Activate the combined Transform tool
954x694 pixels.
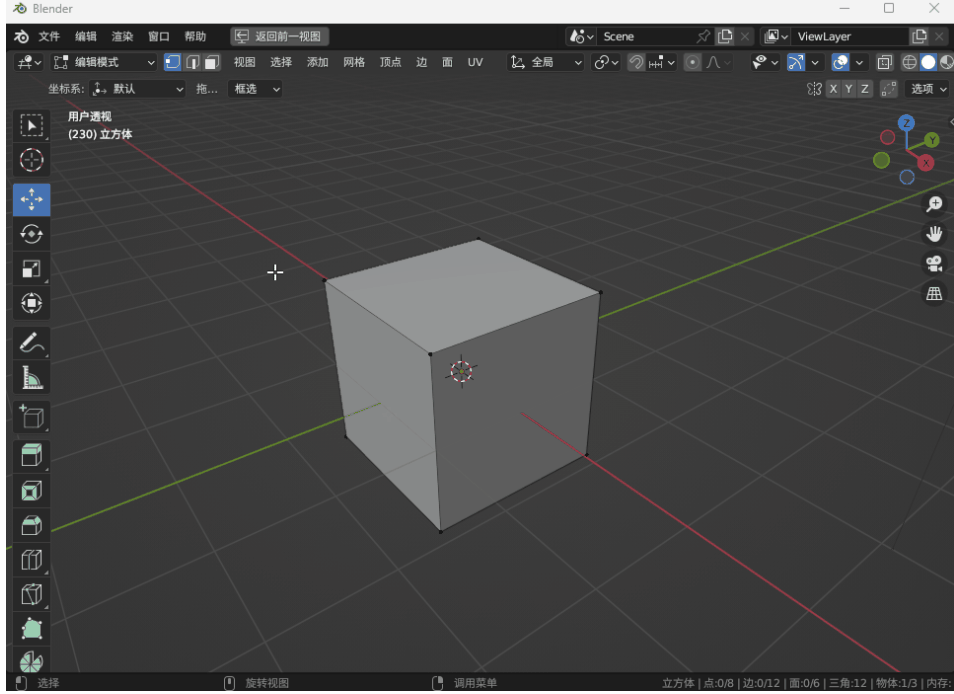coord(31,303)
